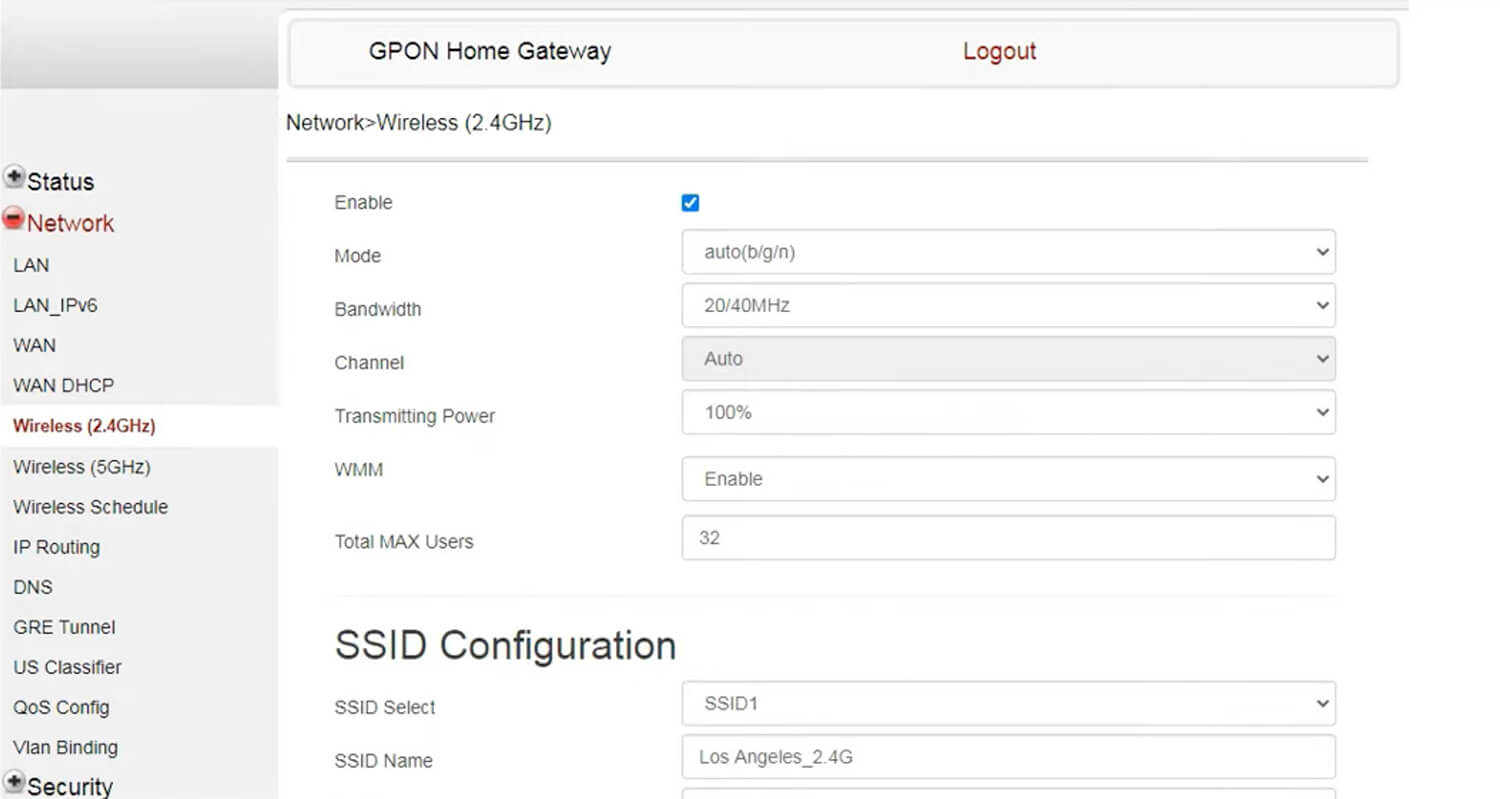This screenshot has height=799, width=1500.
Task: Open the Bandwidth dropdown
Action: tap(1008, 306)
